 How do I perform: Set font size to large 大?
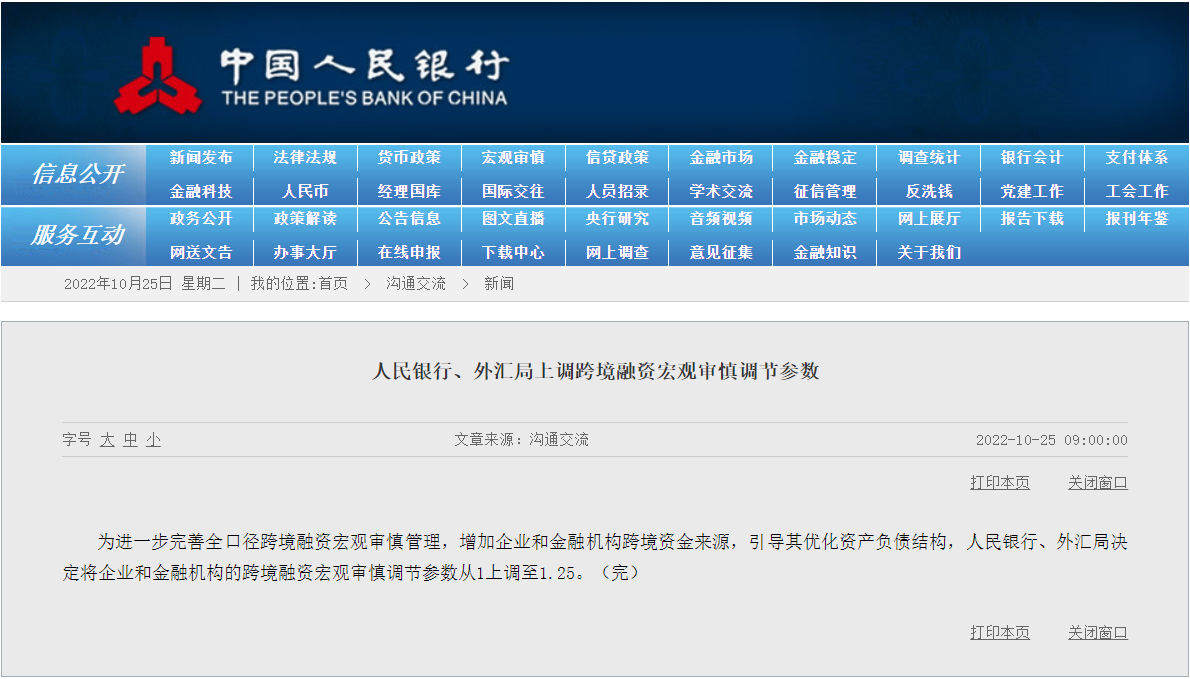[107, 440]
